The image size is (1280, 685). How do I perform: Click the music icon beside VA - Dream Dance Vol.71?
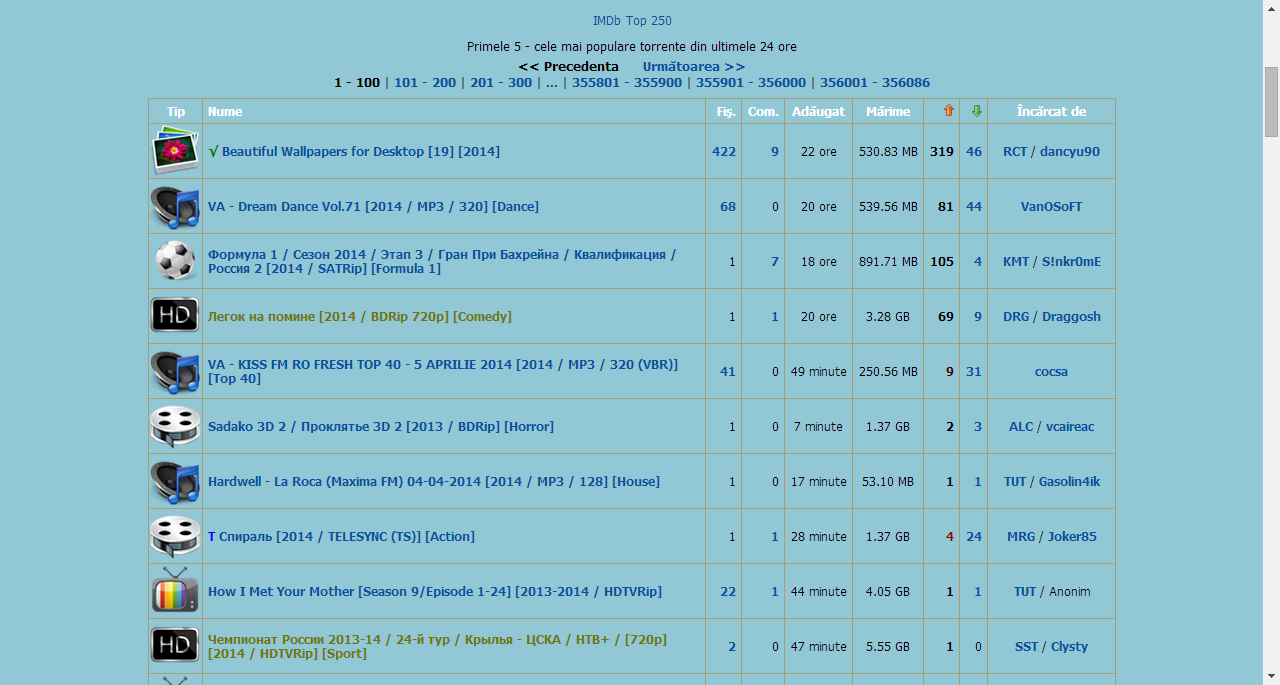point(175,206)
